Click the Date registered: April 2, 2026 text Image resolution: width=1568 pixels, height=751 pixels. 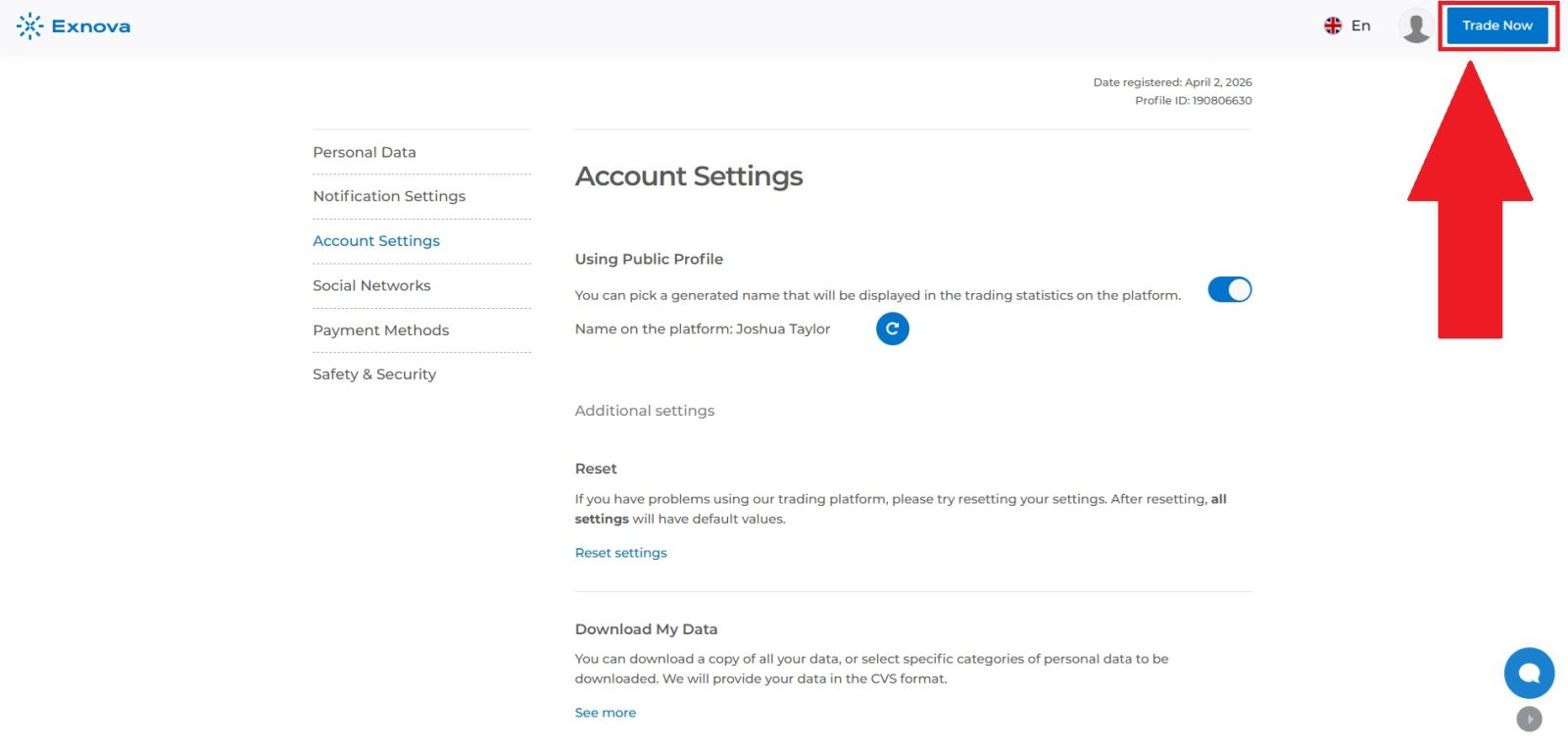pos(1172,82)
